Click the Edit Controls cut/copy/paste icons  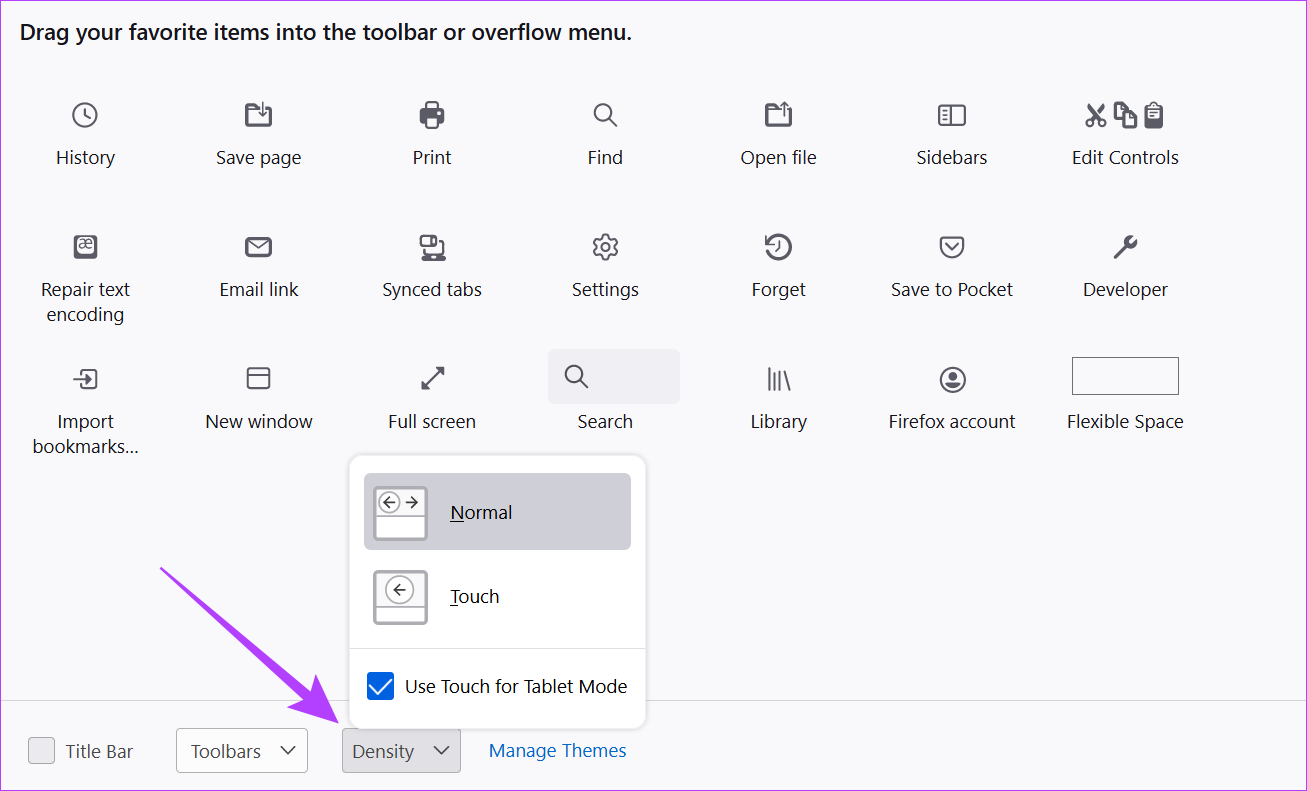[1125, 116]
